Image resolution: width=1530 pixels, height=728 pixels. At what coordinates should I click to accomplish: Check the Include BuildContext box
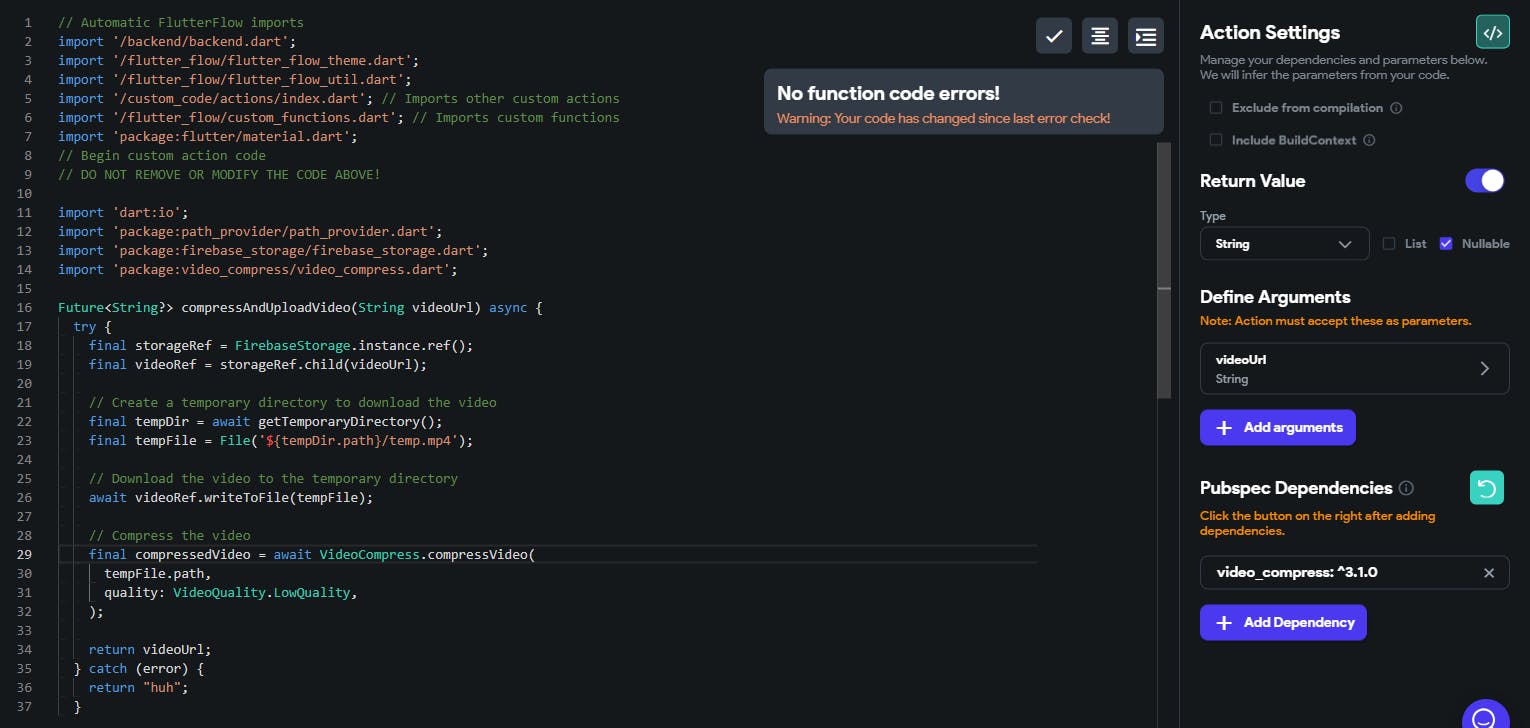pyautogui.click(x=1216, y=141)
